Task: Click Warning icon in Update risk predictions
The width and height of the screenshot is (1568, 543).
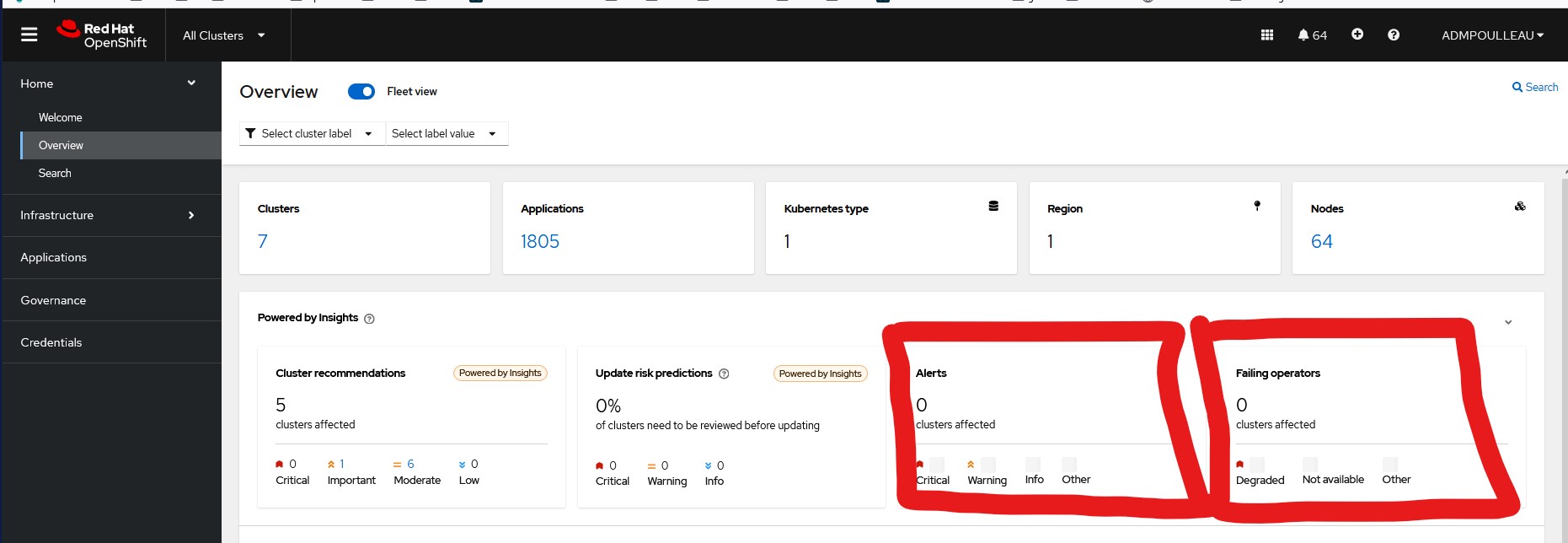Action: [651, 466]
